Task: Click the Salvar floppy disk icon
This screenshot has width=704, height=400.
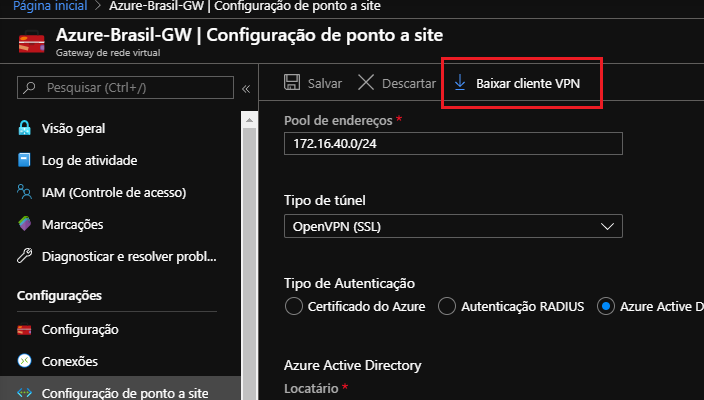Action: [292, 83]
